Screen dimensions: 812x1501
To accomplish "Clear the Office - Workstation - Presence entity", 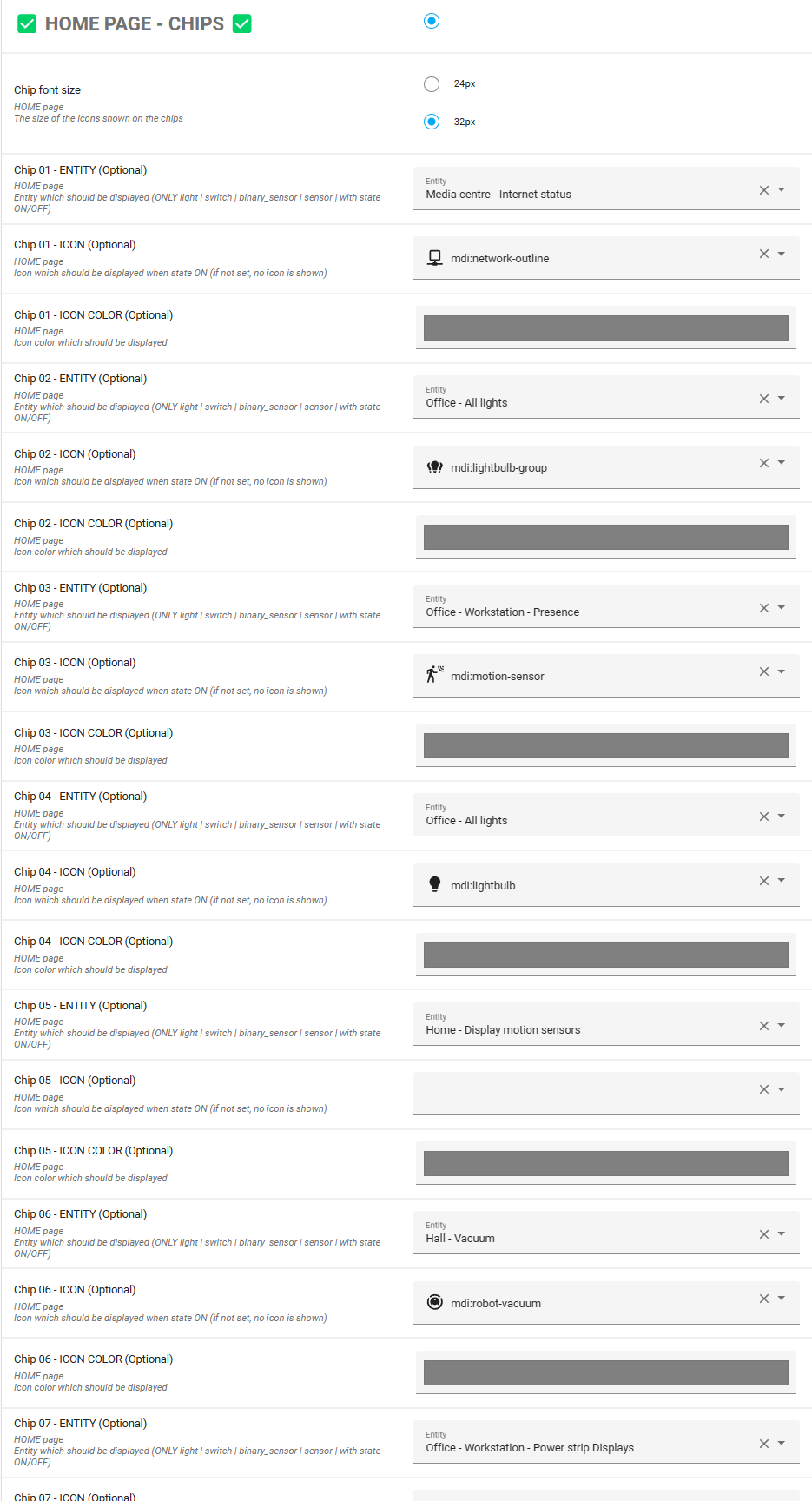I will tap(764, 608).
